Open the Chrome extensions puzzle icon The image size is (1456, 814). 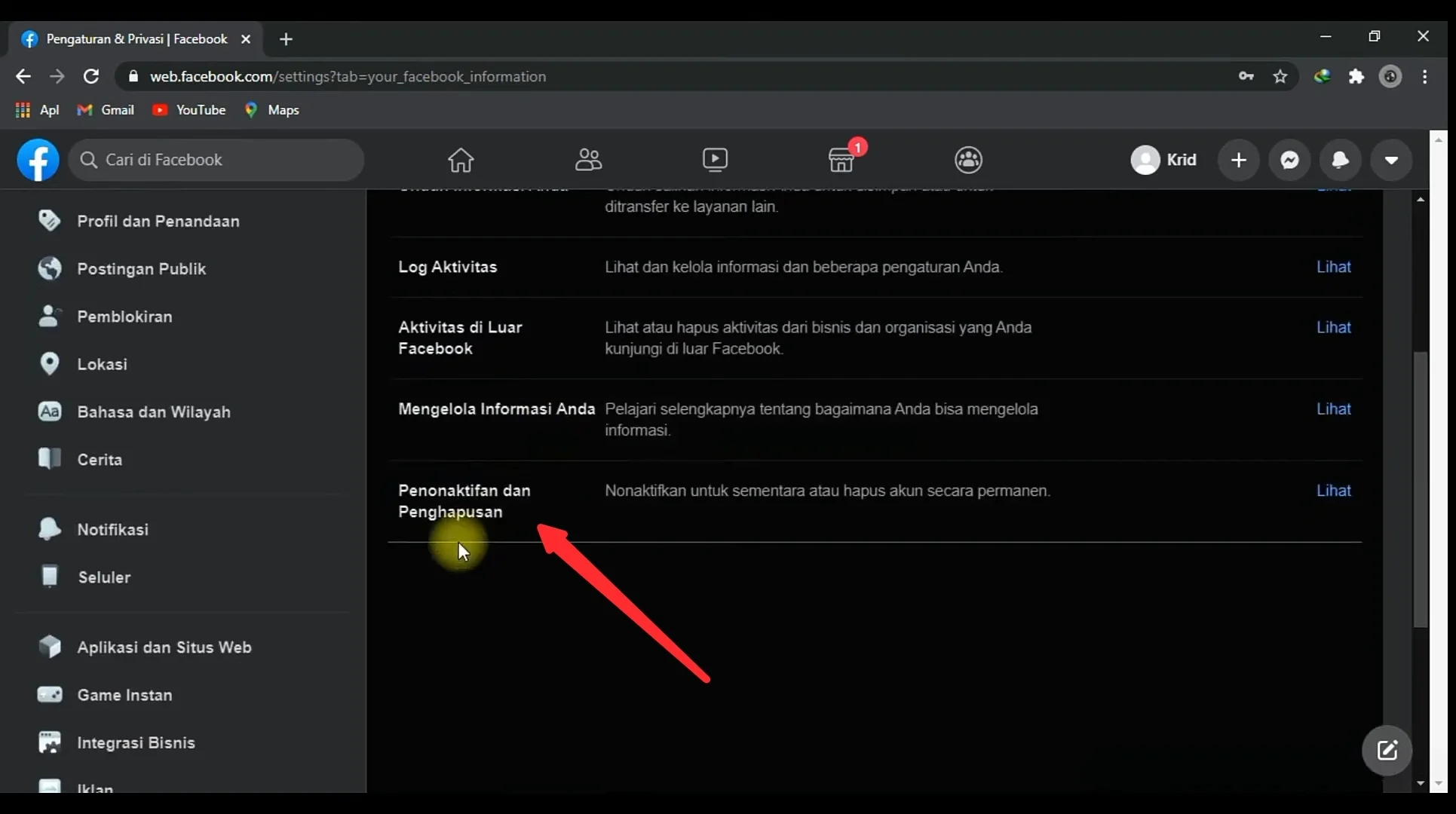click(x=1356, y=76)
